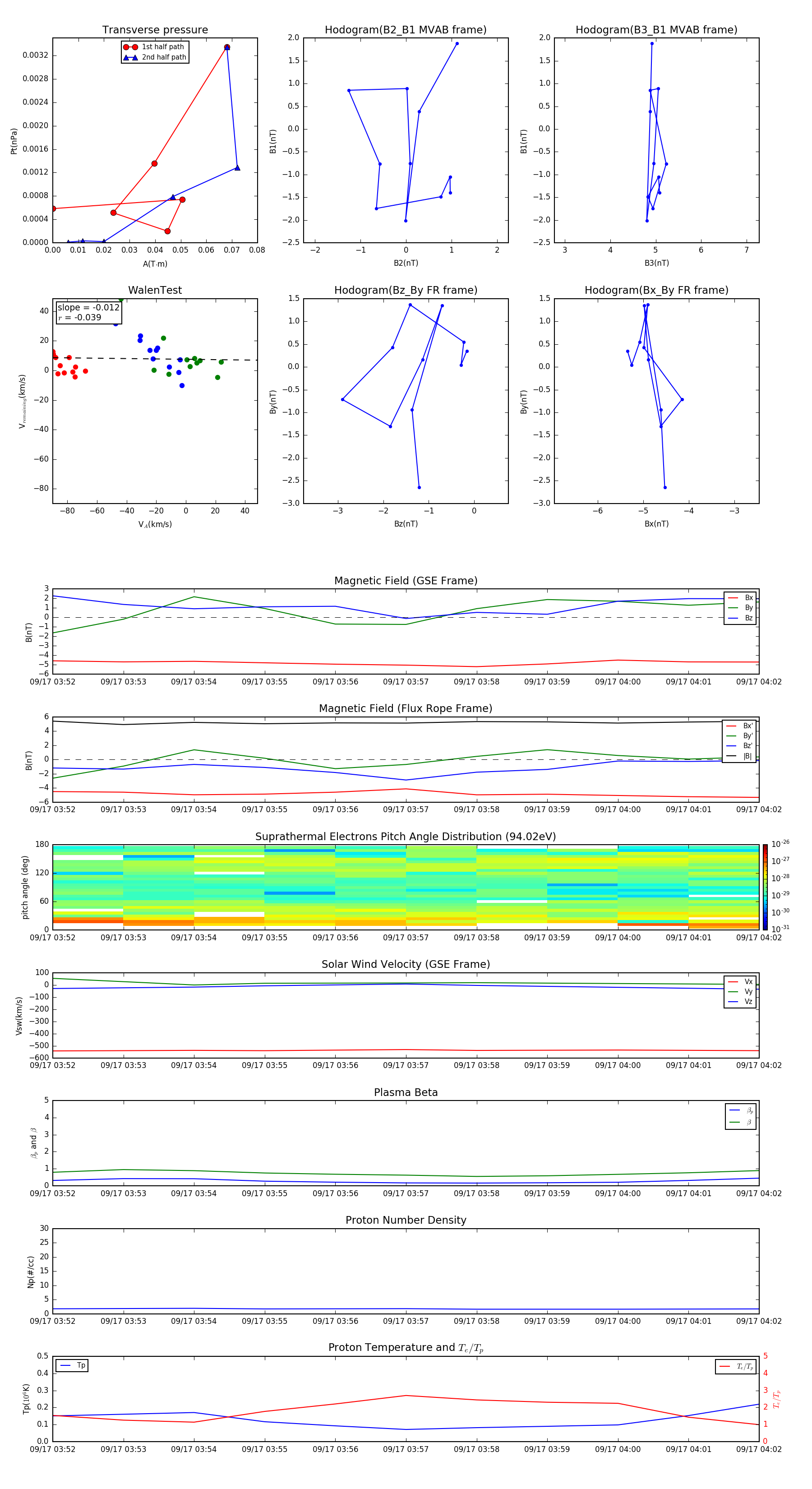Viewport: 812px width, 1489px height.
Task: Click the 'Magnetic Field (Flux Rope Frame)' title
Action: 406,708
